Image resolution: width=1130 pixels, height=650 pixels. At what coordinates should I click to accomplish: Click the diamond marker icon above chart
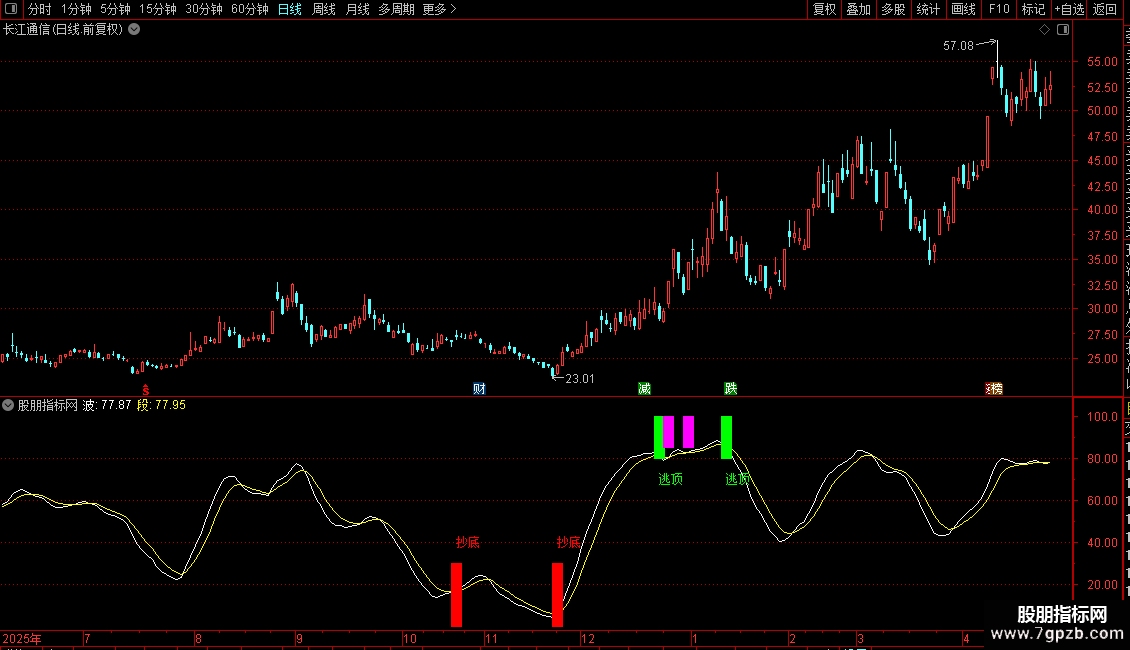[x=1044, y=30]
